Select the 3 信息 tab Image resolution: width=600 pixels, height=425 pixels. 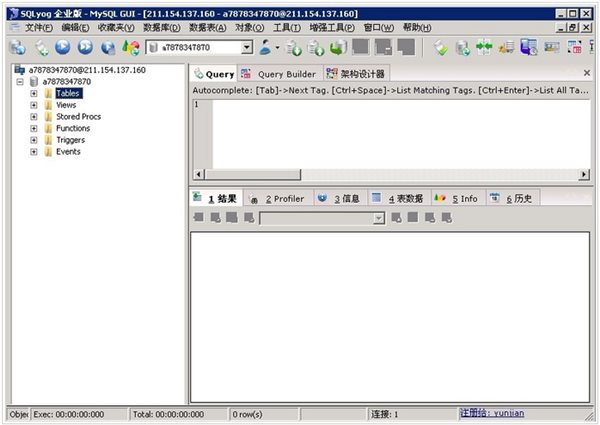[x=340, y=199]
